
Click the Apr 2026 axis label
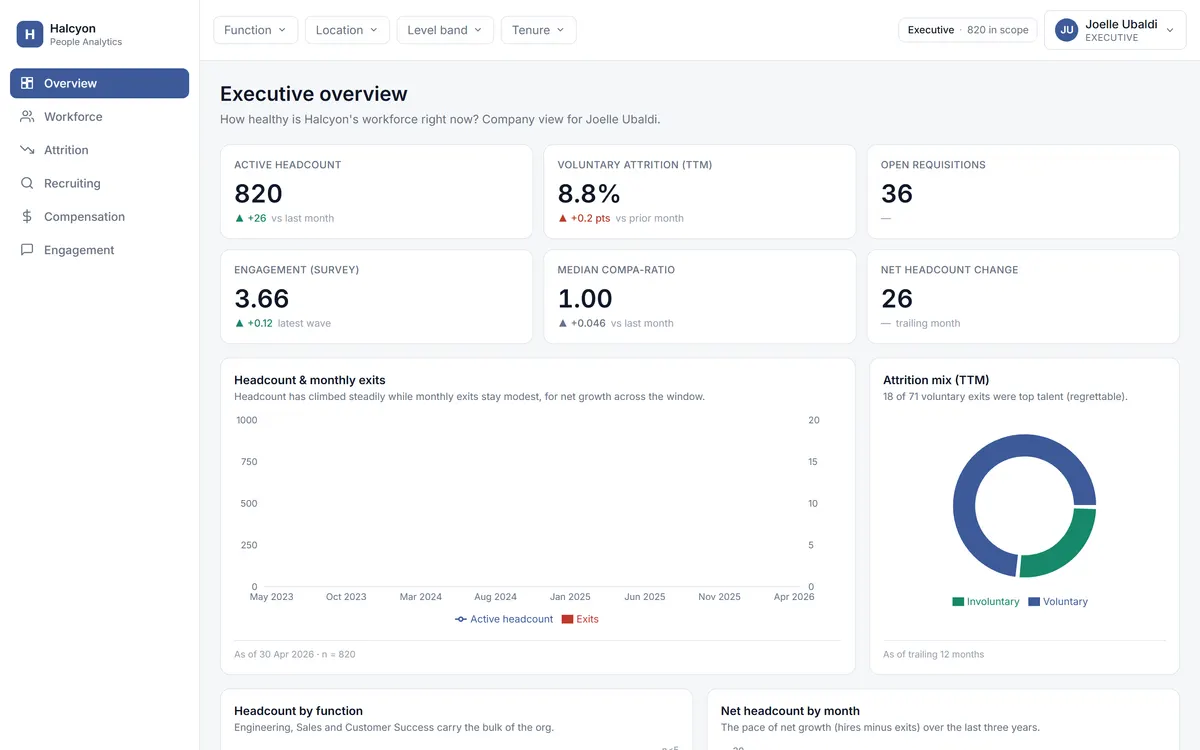pos(794,597)
